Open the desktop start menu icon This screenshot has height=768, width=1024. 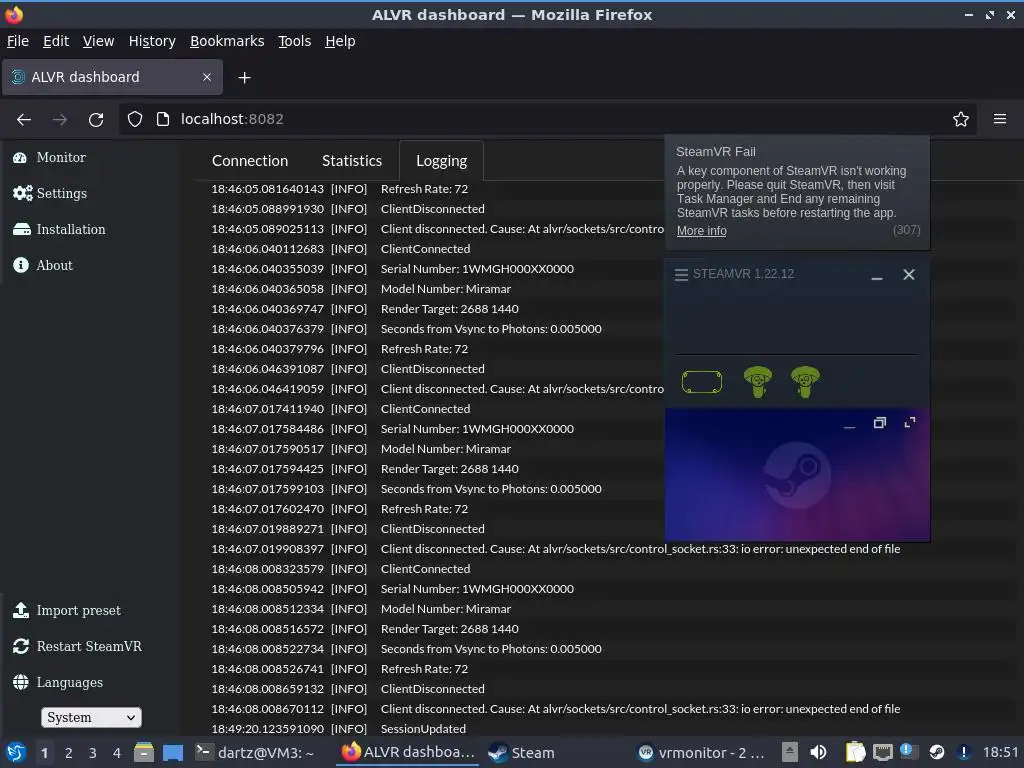click(16, 752)
